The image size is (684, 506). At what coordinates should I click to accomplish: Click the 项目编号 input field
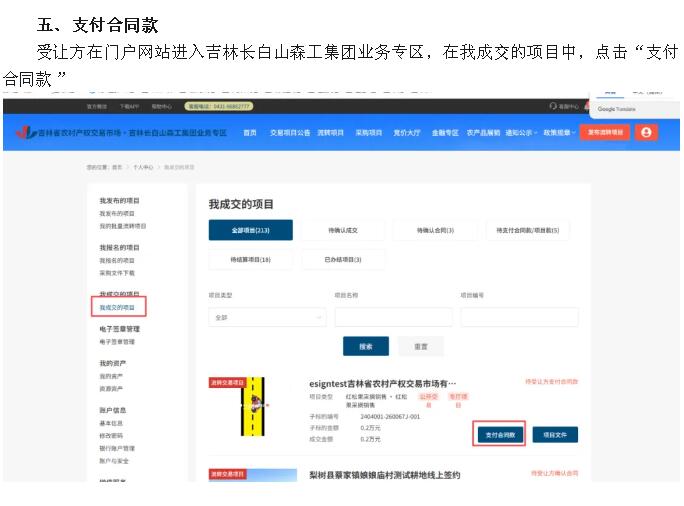519,317
